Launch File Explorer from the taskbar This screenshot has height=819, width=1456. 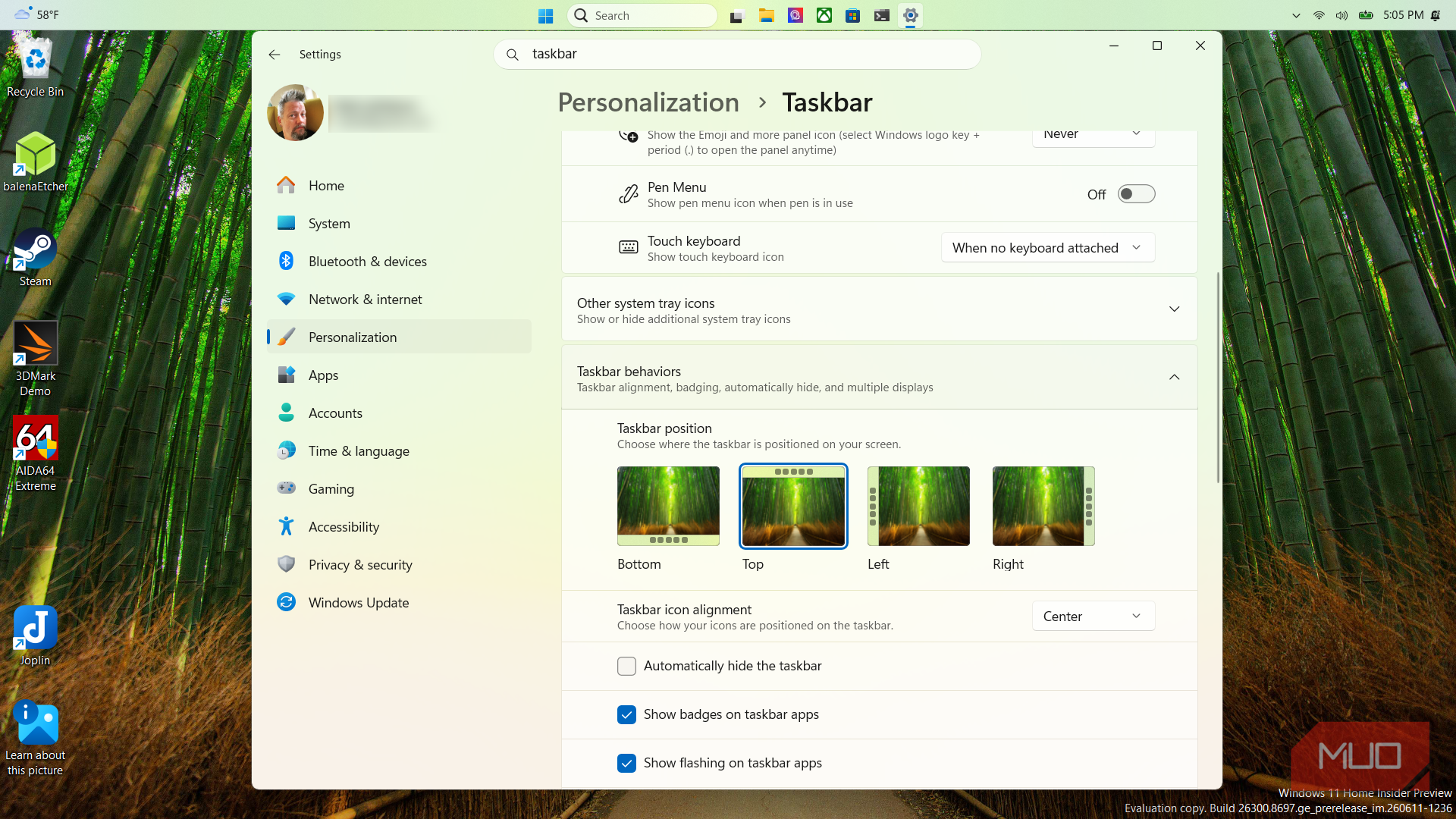click(766, 15)
